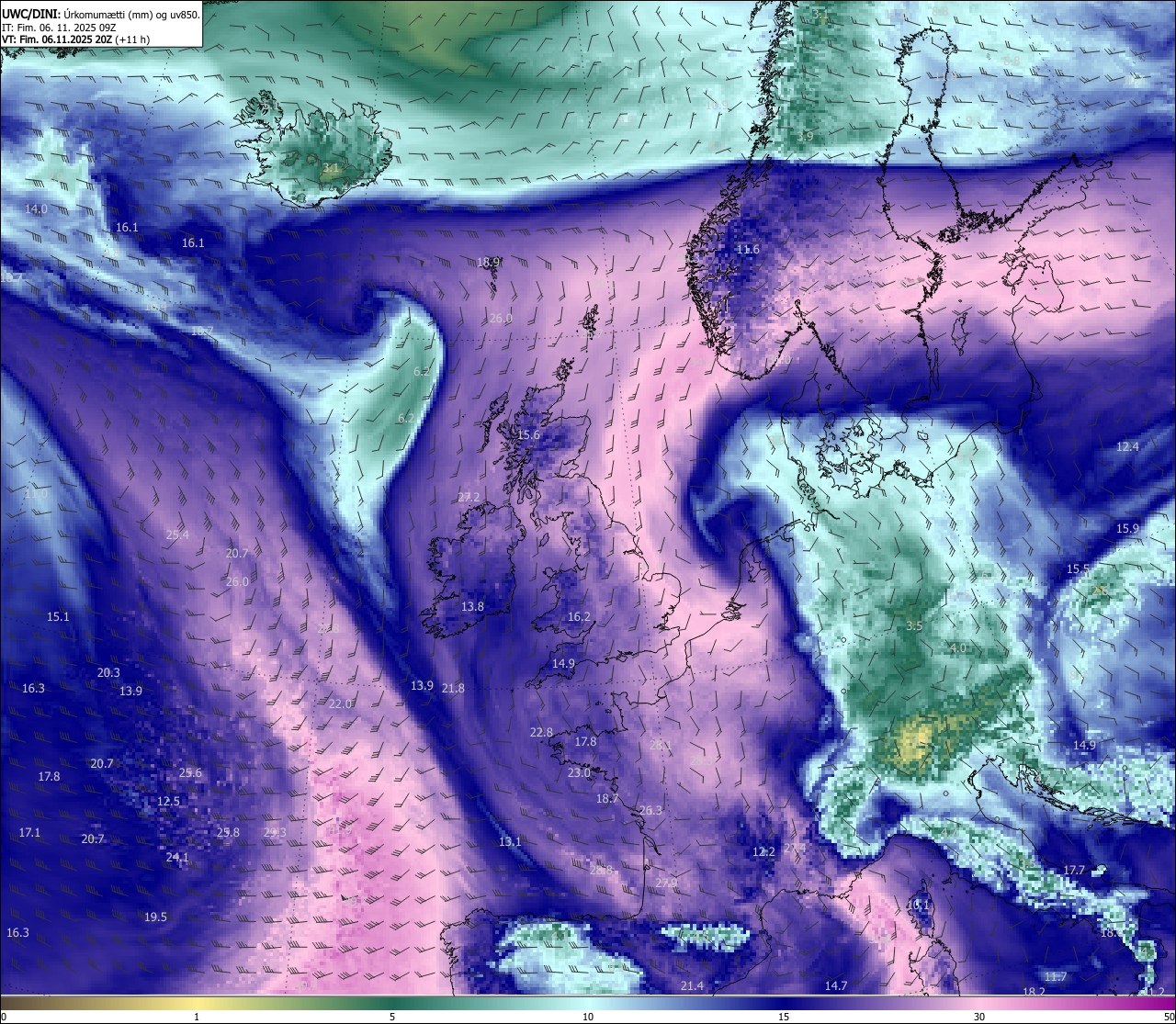1176x1024 pixels.
Task: Click the '10' tick on the colour scale
Action: click(x=588, y=1017)
